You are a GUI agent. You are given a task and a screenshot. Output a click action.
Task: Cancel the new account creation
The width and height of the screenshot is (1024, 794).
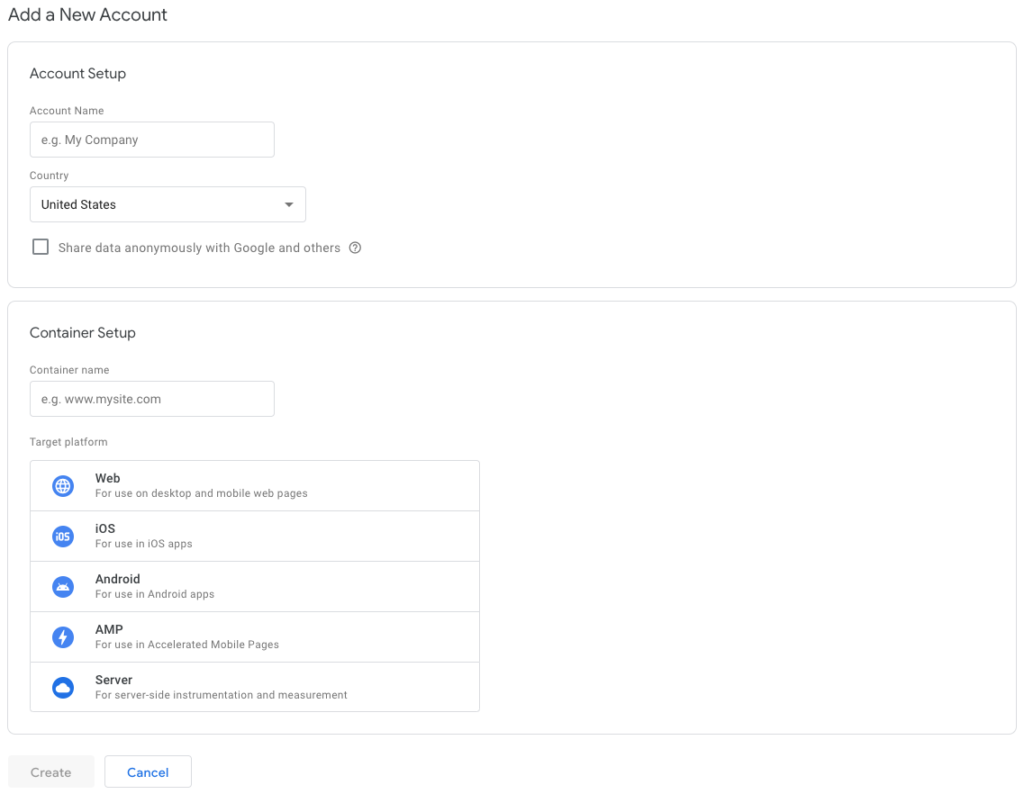tap(147, 771)
